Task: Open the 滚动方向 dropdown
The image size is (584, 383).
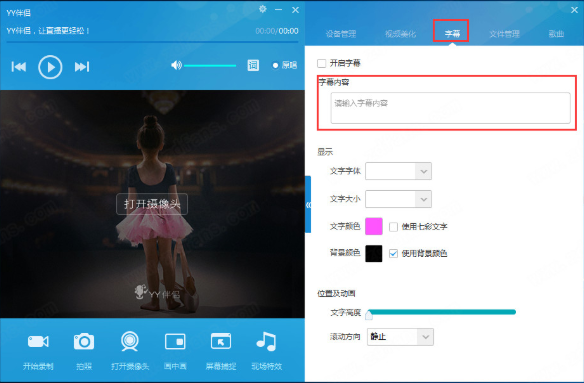Action: pyautogui.click(x=400, y=337)
